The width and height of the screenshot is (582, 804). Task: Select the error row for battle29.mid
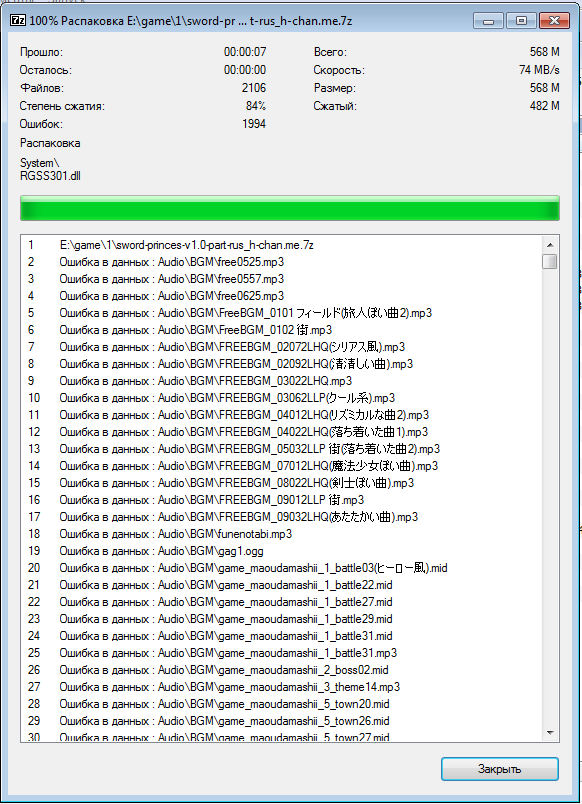tap(281, 619)
